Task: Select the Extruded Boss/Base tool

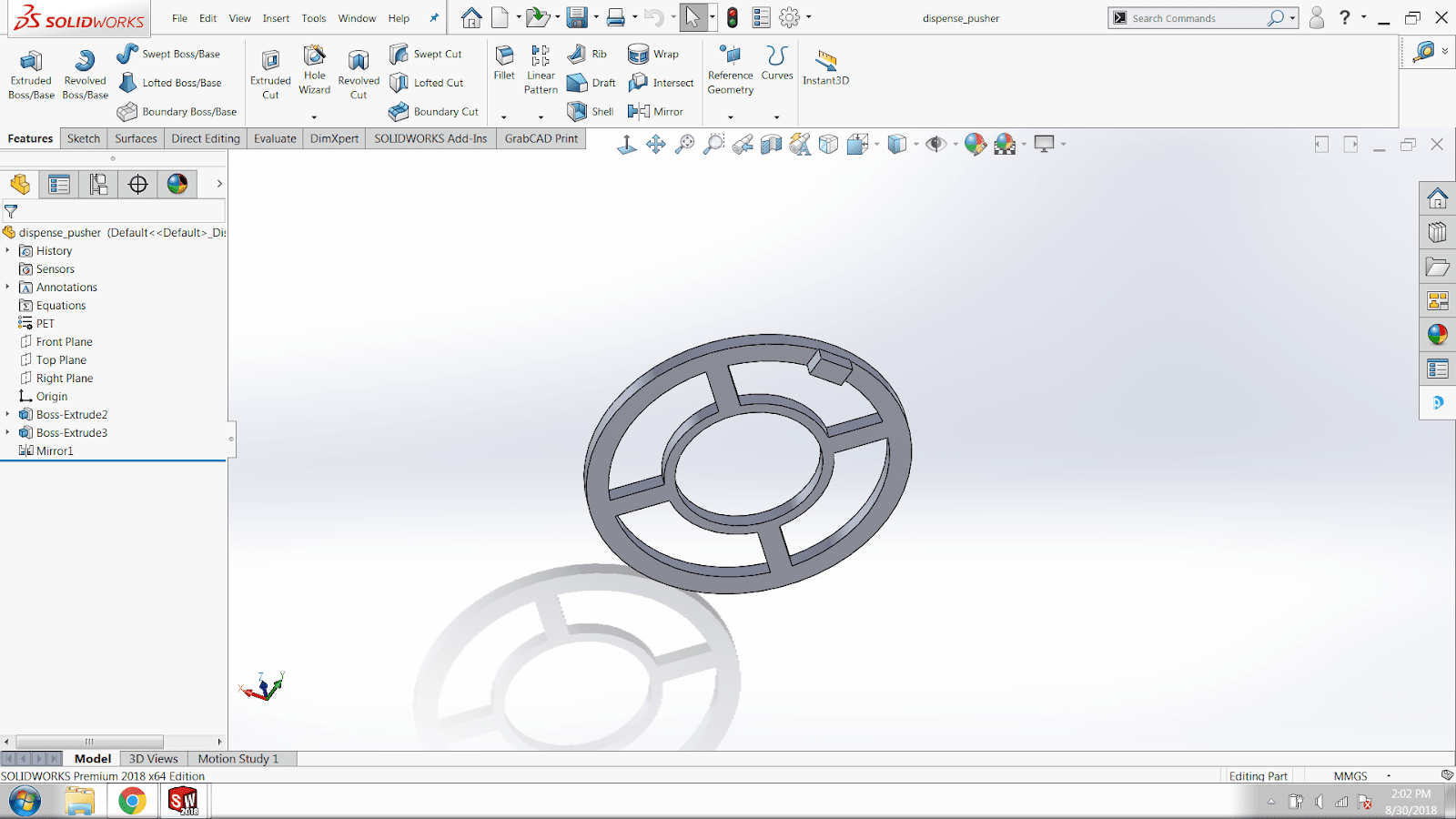Action: click(x=31, y=74)
